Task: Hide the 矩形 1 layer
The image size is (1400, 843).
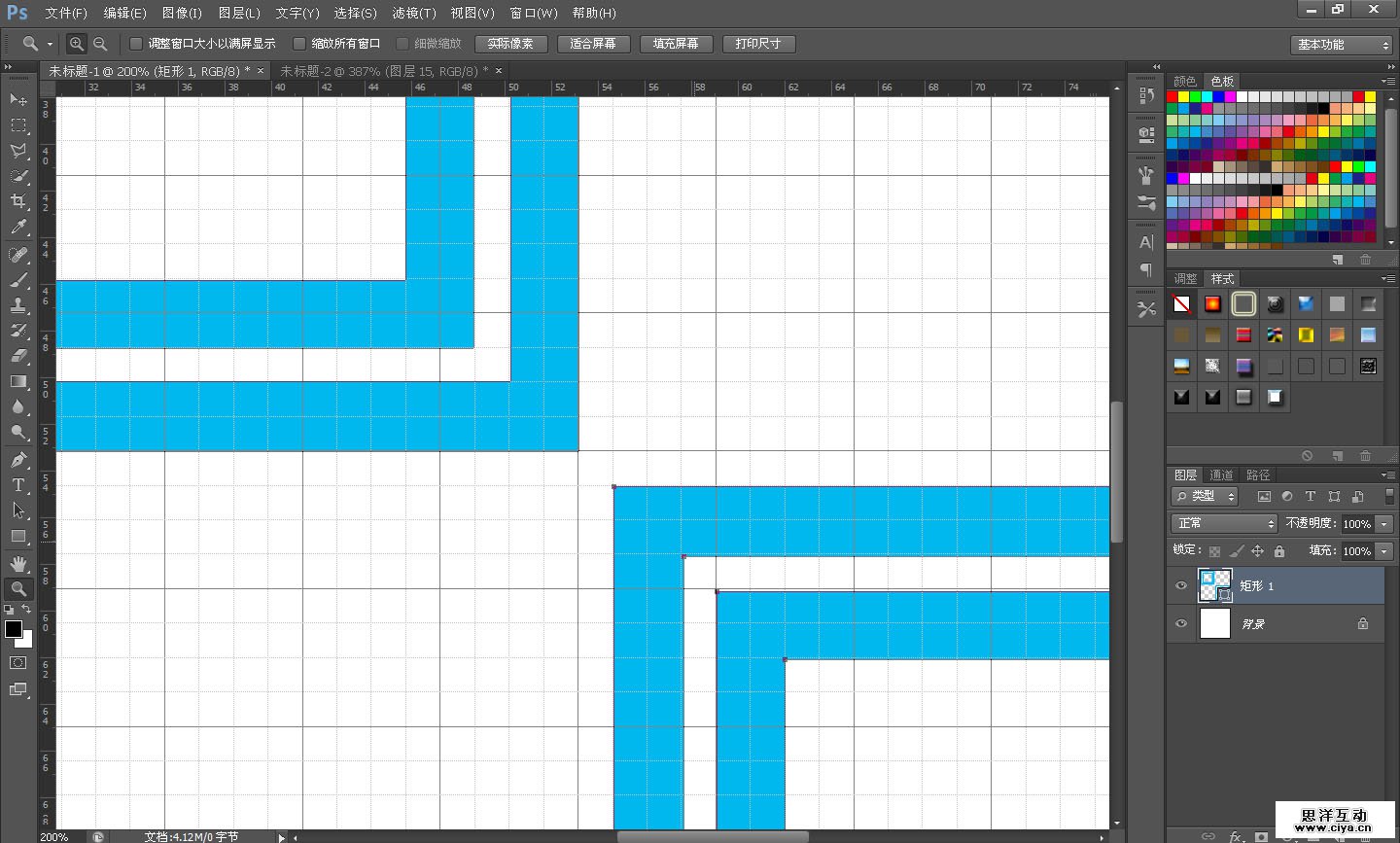Action: 1181,585
